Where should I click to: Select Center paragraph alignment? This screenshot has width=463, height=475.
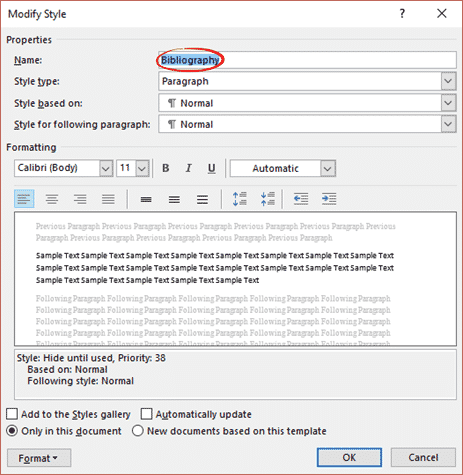[52, 199]
